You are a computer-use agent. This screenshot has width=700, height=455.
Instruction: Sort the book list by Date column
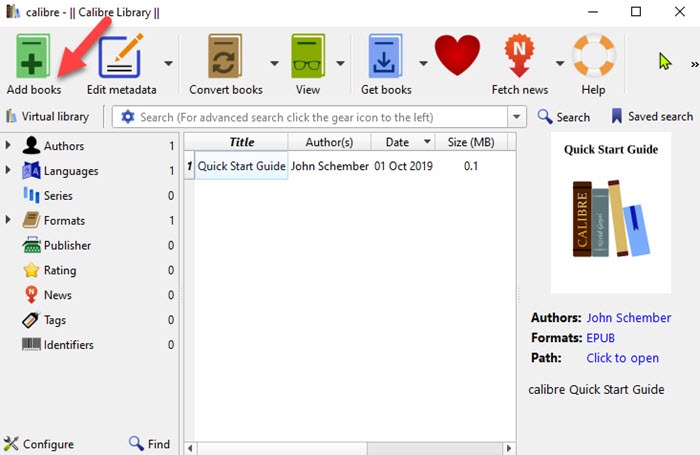pyautogui.click(x=403, y=142)
